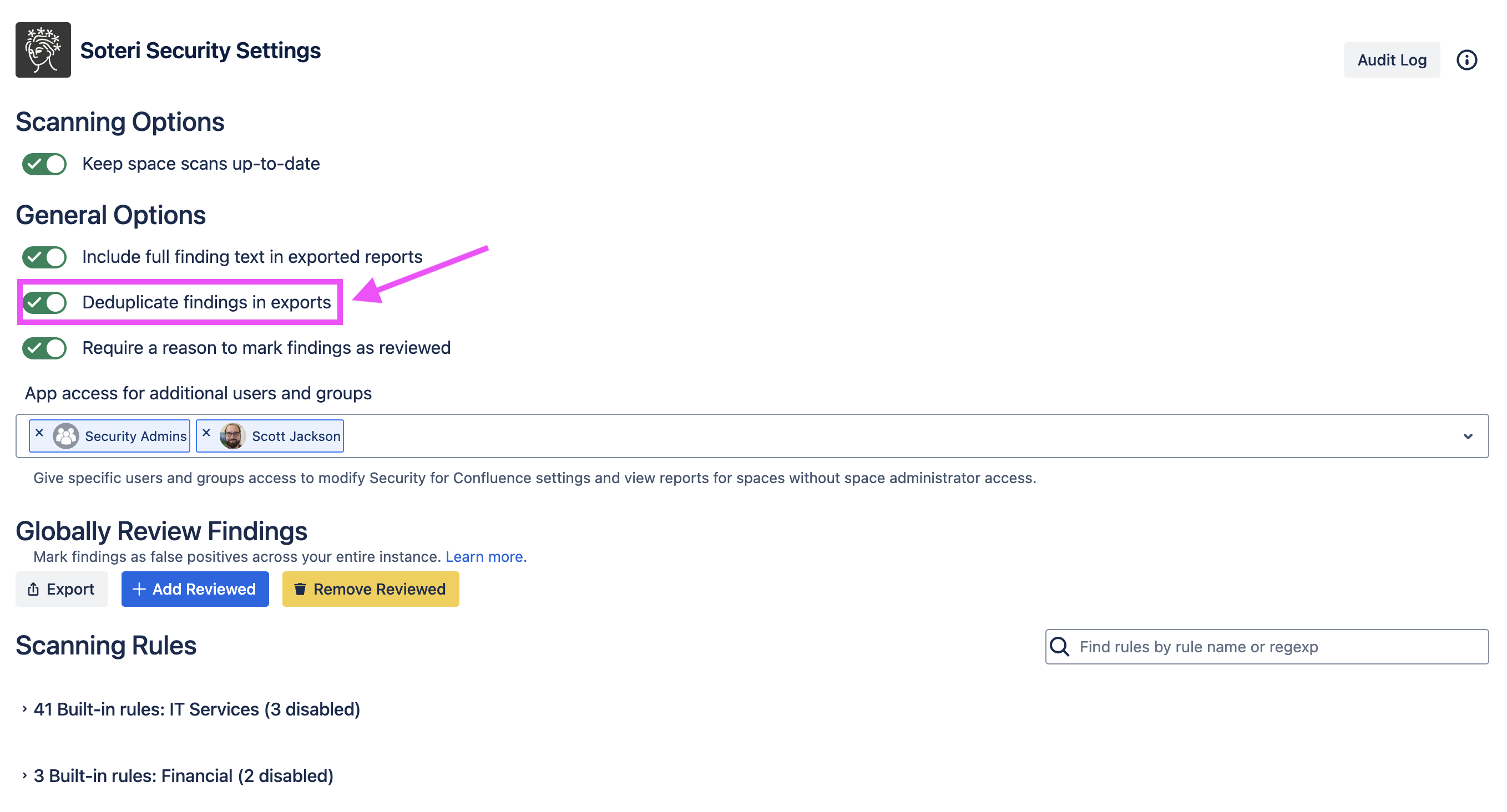The image size is (1507, 812).
Task: Turn off Require a reason toggle
Action: click(x=44, y=348)
